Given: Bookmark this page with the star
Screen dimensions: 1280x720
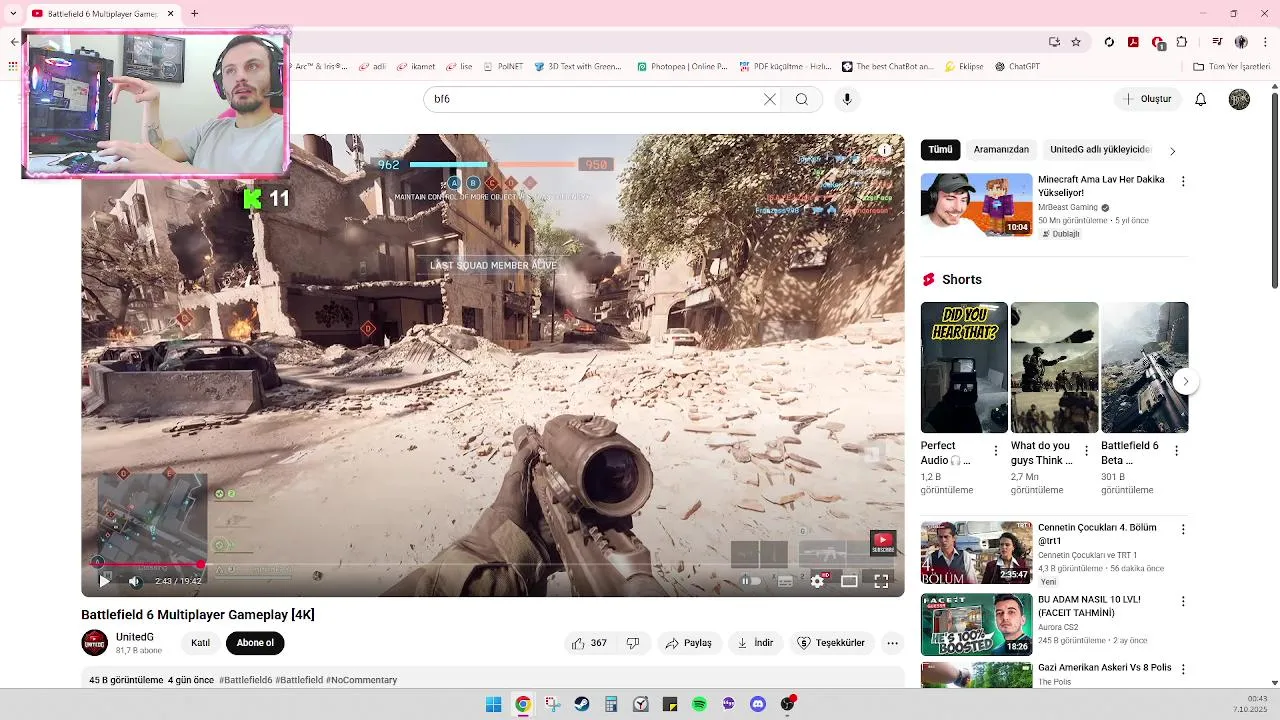Looking at the screenshot, I should click(x=1076, y=42).
